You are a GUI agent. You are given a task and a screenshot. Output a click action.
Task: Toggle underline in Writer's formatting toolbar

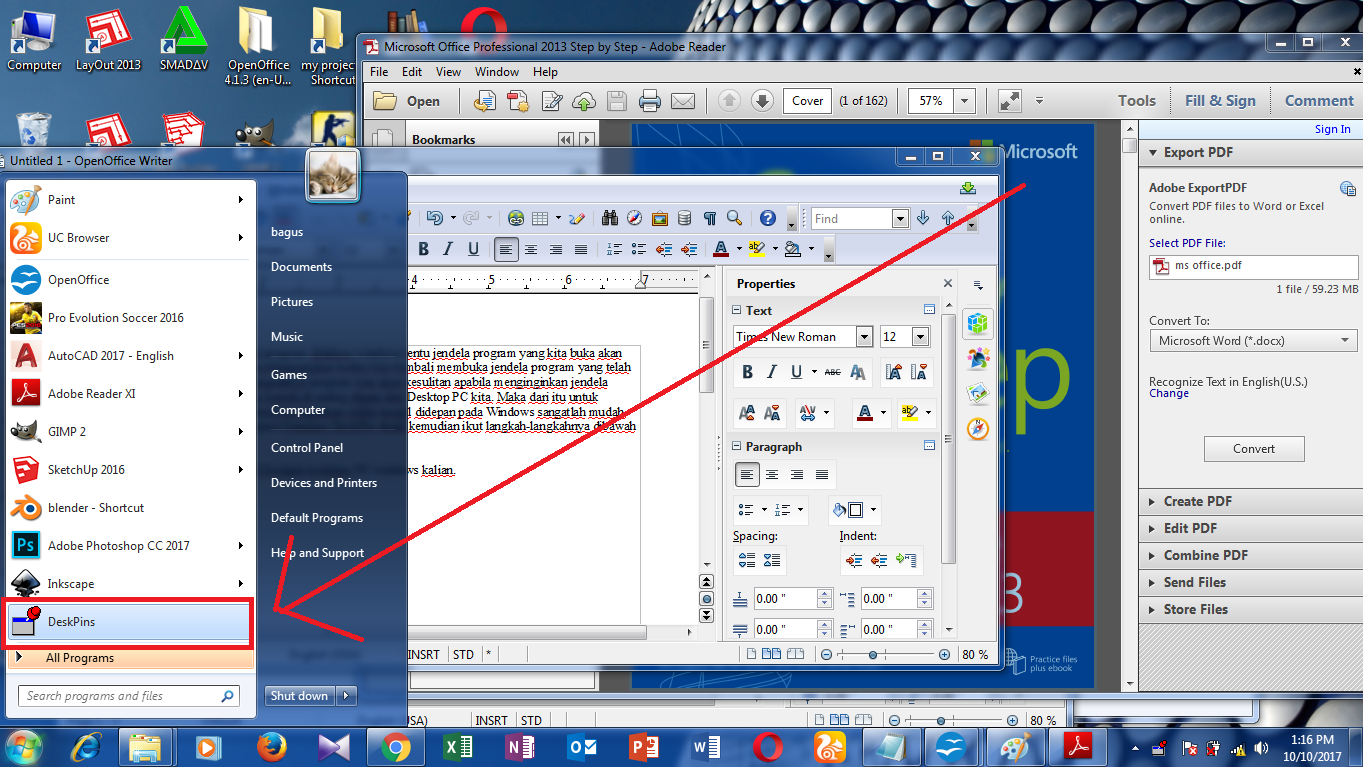pos(474,249)
